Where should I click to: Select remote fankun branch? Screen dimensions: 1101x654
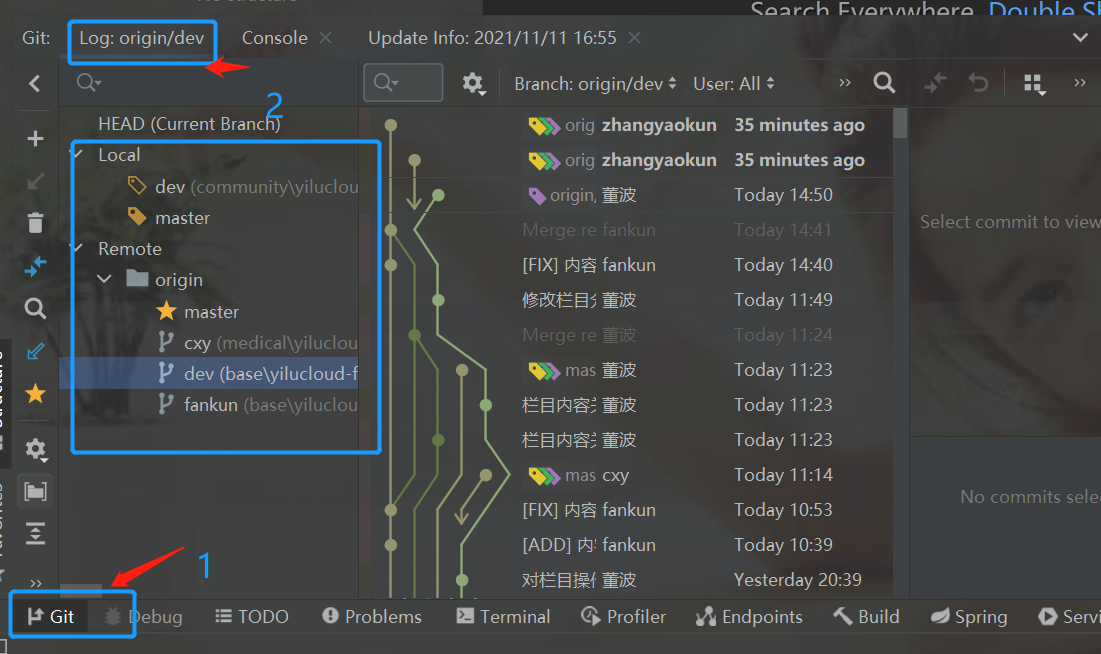257,405
